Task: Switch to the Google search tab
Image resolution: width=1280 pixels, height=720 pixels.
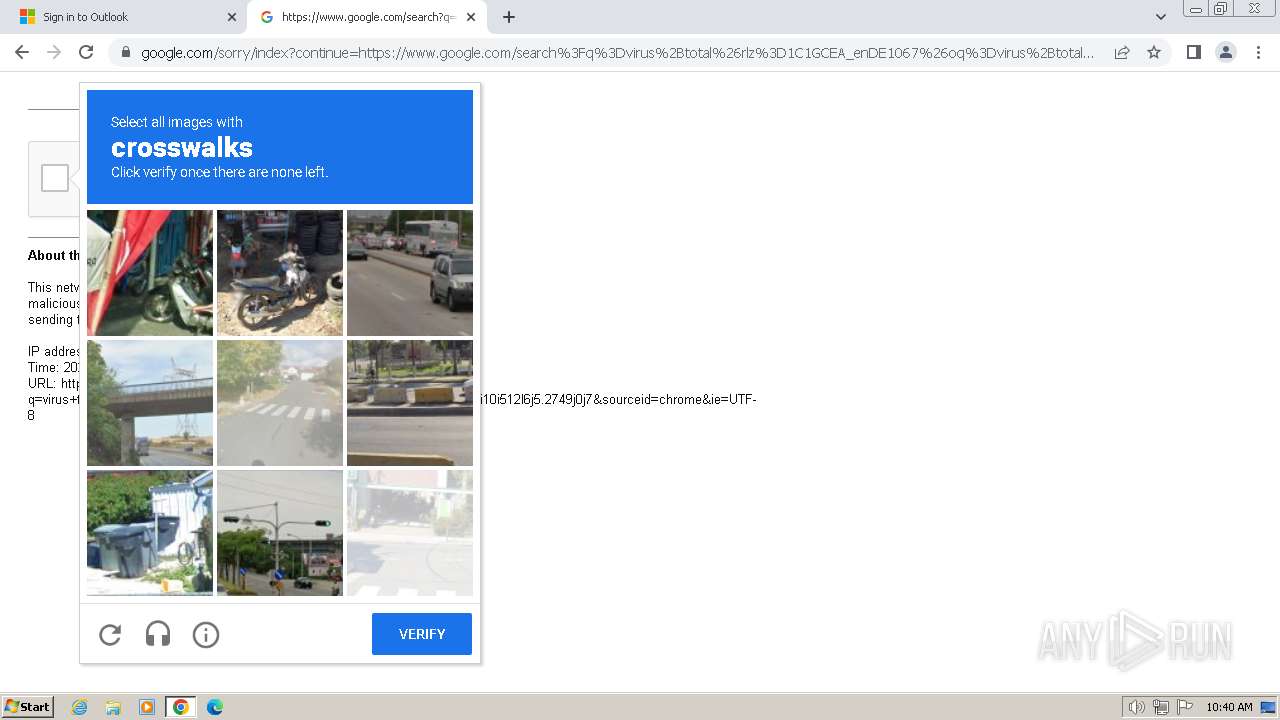Action: click(x=367, y=17)
